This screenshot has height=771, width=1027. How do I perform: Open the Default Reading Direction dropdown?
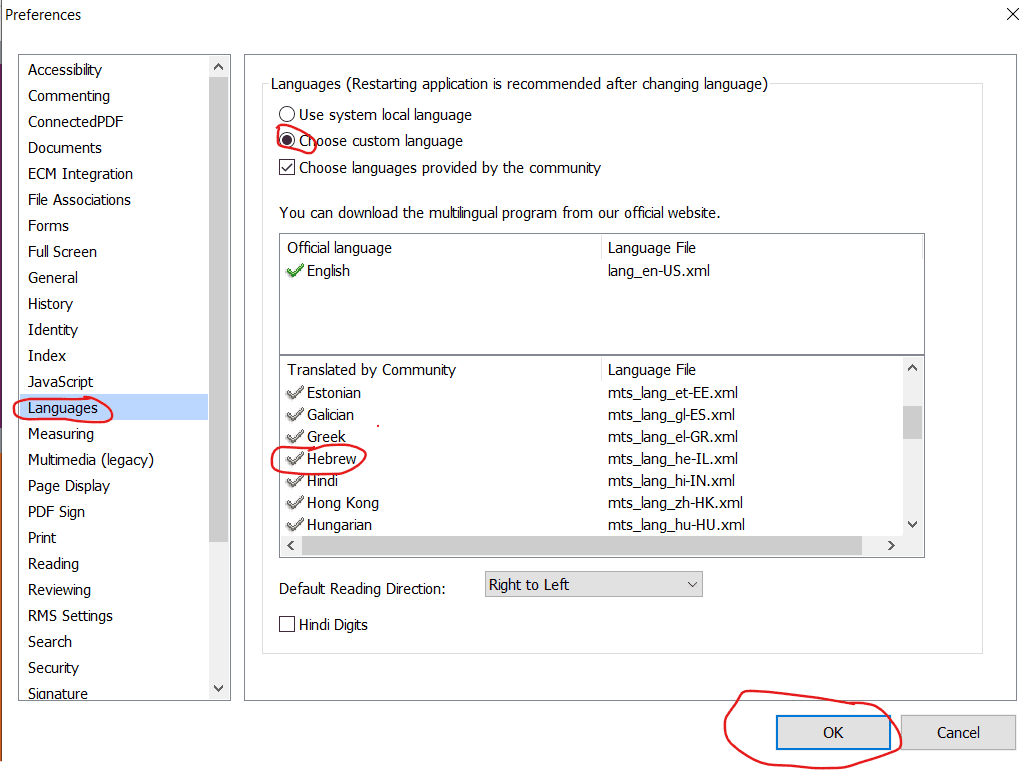click(x=593, y=584)
